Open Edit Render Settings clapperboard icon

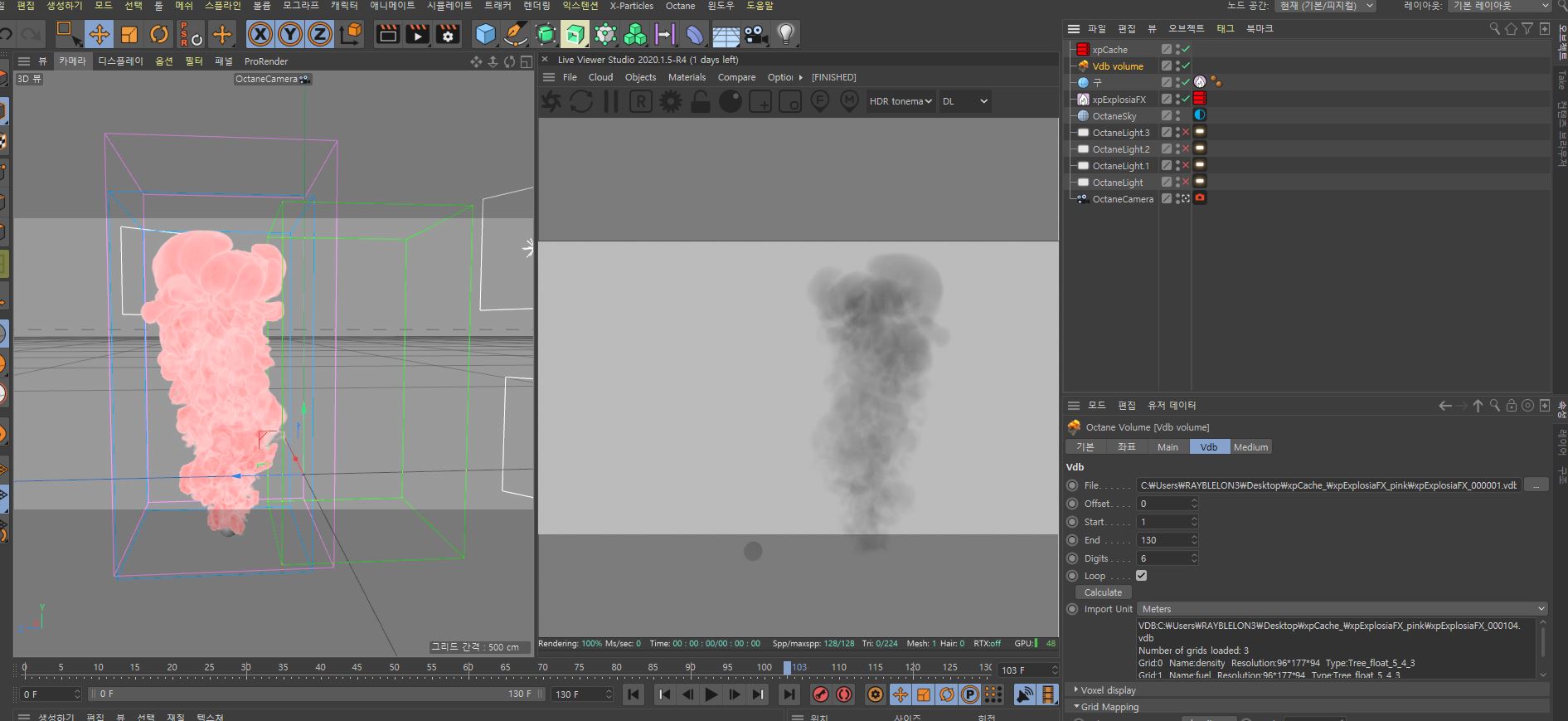(448, 34)
